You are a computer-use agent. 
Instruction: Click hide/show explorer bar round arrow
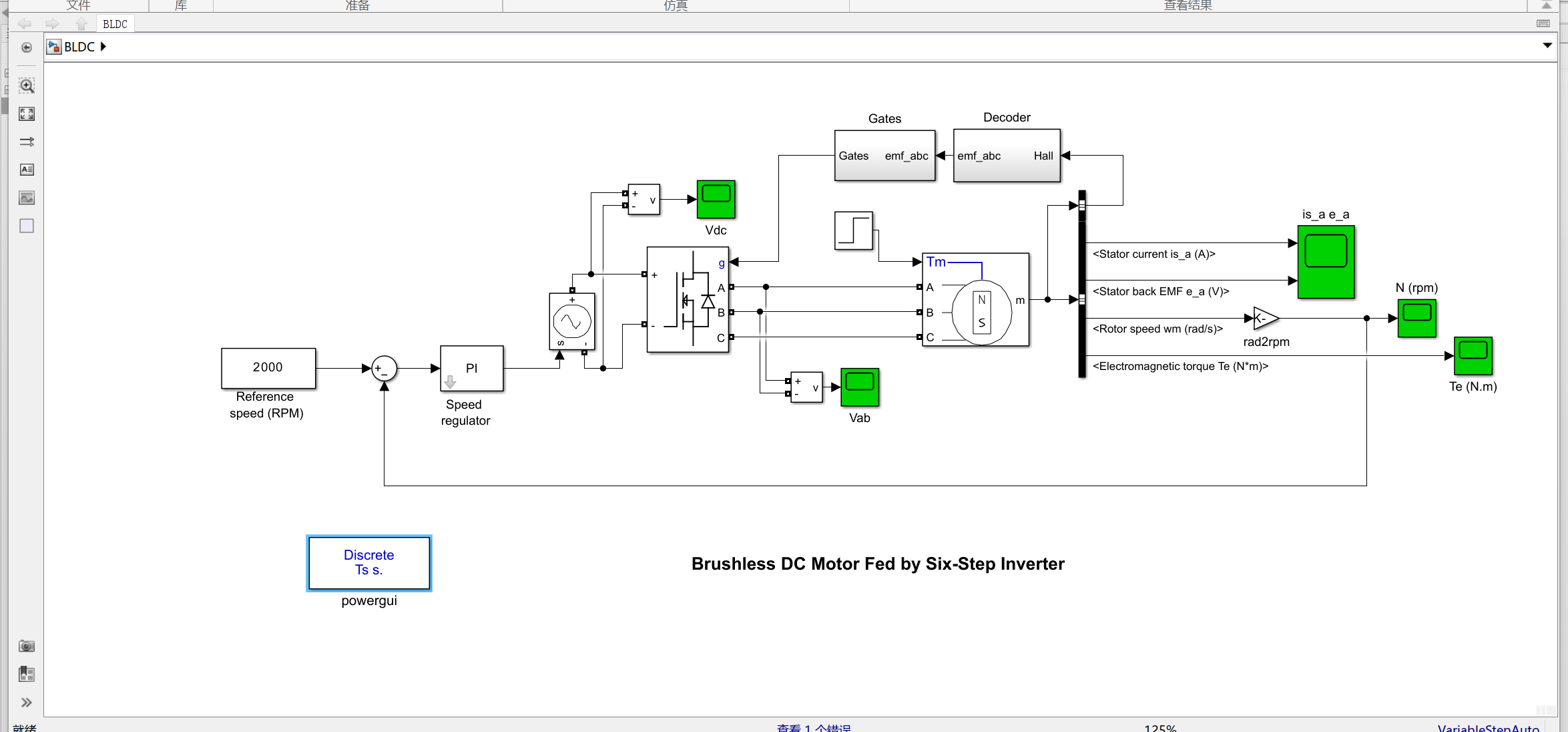click(x=27, y=47)
